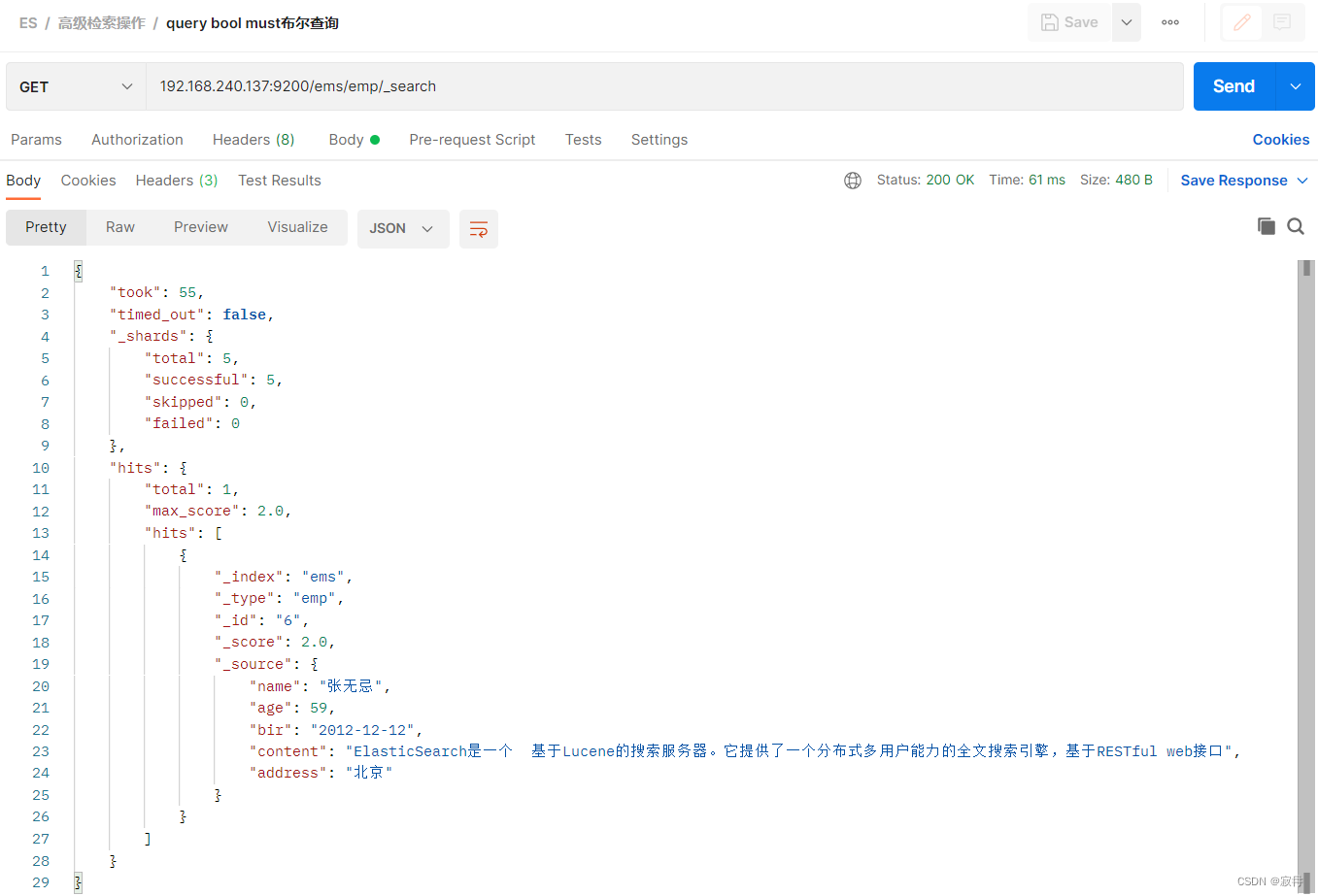Send the request

point(1234,86)
